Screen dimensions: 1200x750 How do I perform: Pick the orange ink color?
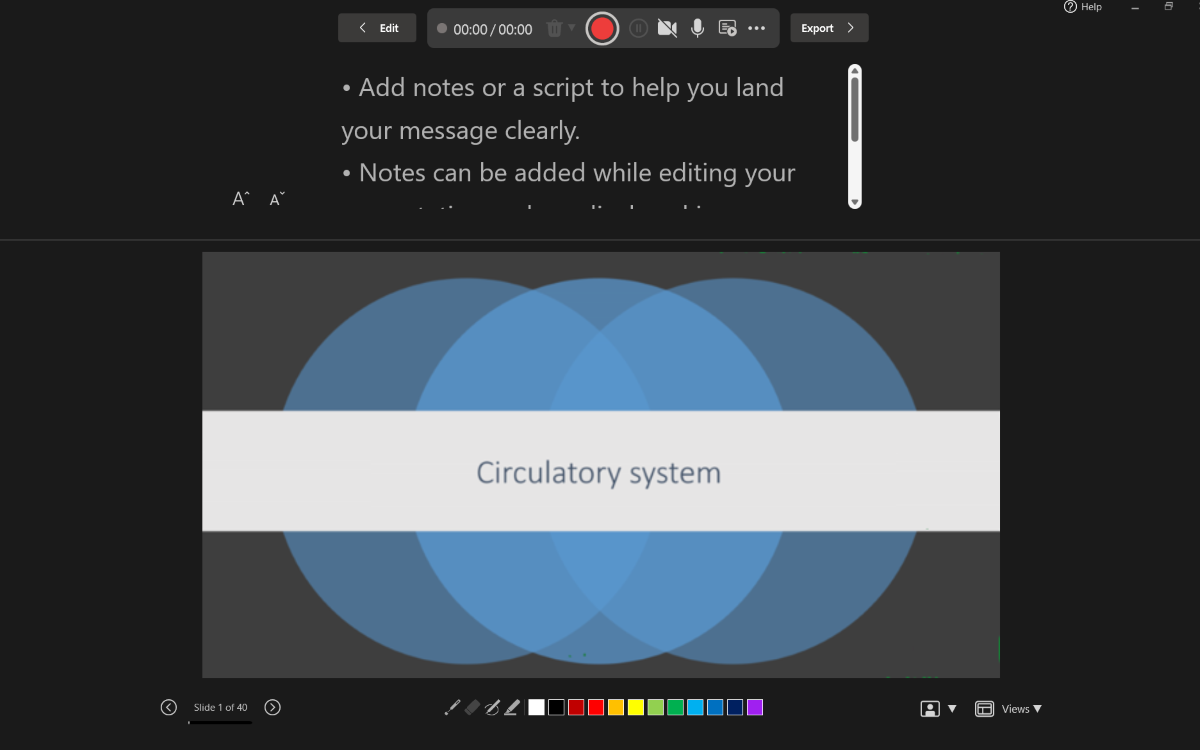[616, 708]
